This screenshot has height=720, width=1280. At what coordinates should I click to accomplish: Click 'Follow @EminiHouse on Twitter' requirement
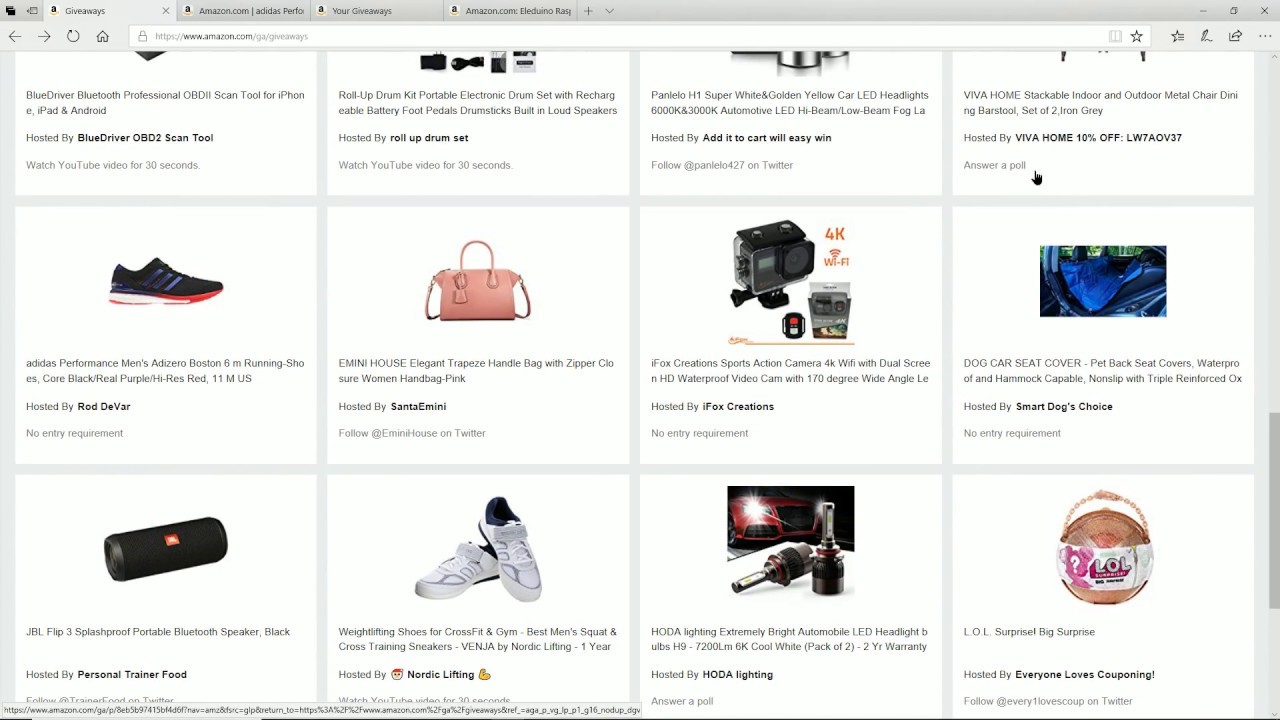pos(412,434)
